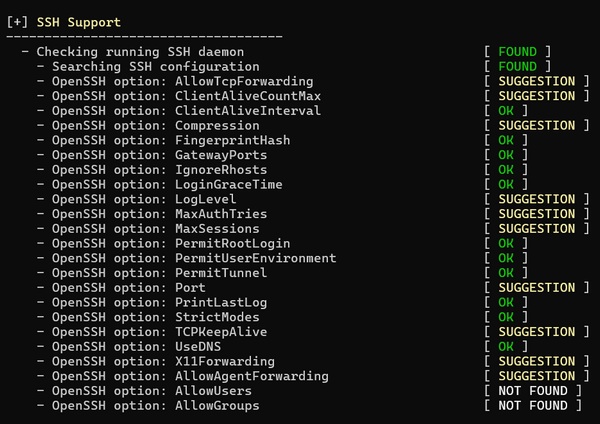600x424 pixels.
Task: Click the 'Checking running SSH daemon' line
Action: point(139,51)
